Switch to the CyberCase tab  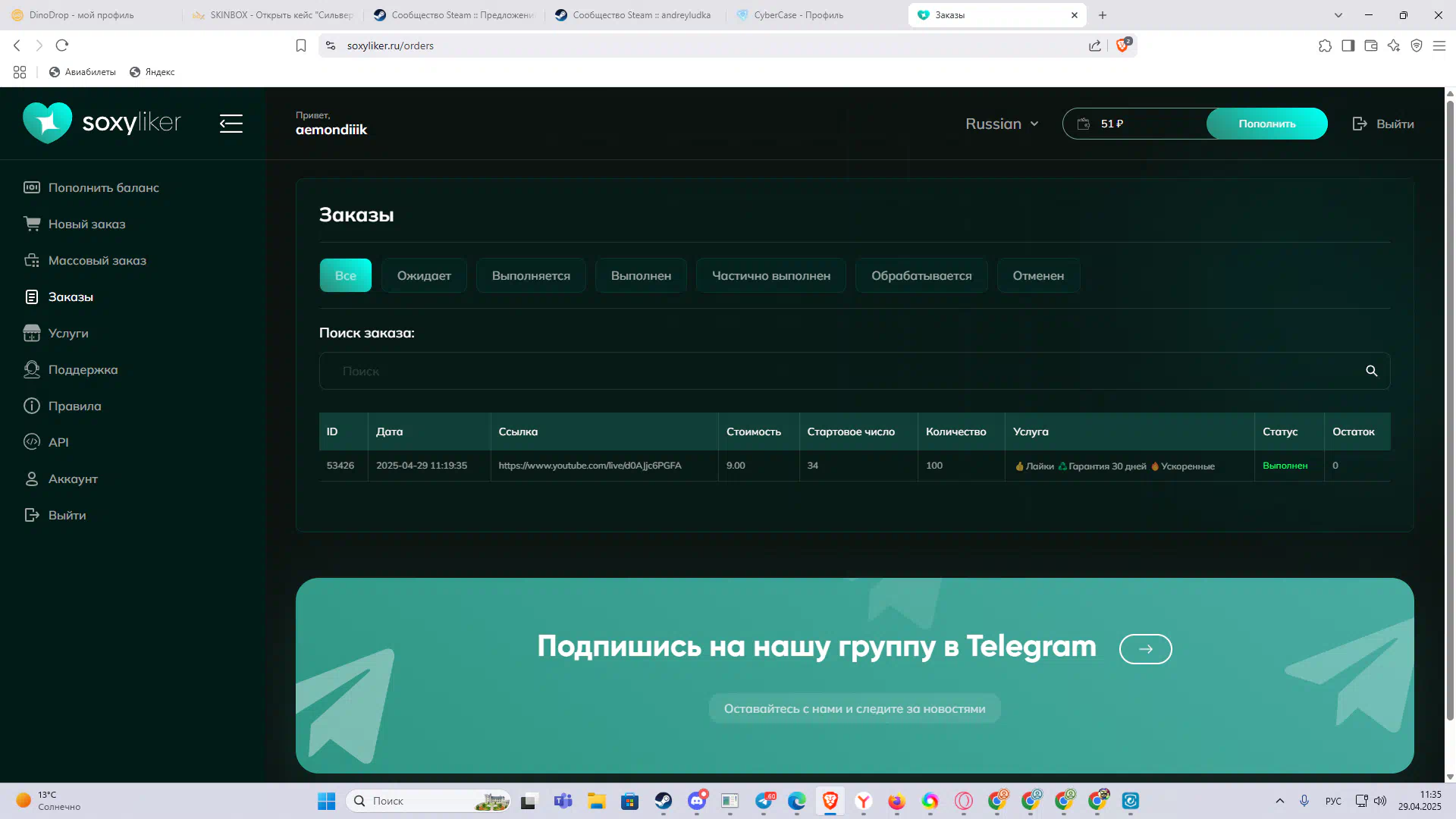[x=814, y=15]
